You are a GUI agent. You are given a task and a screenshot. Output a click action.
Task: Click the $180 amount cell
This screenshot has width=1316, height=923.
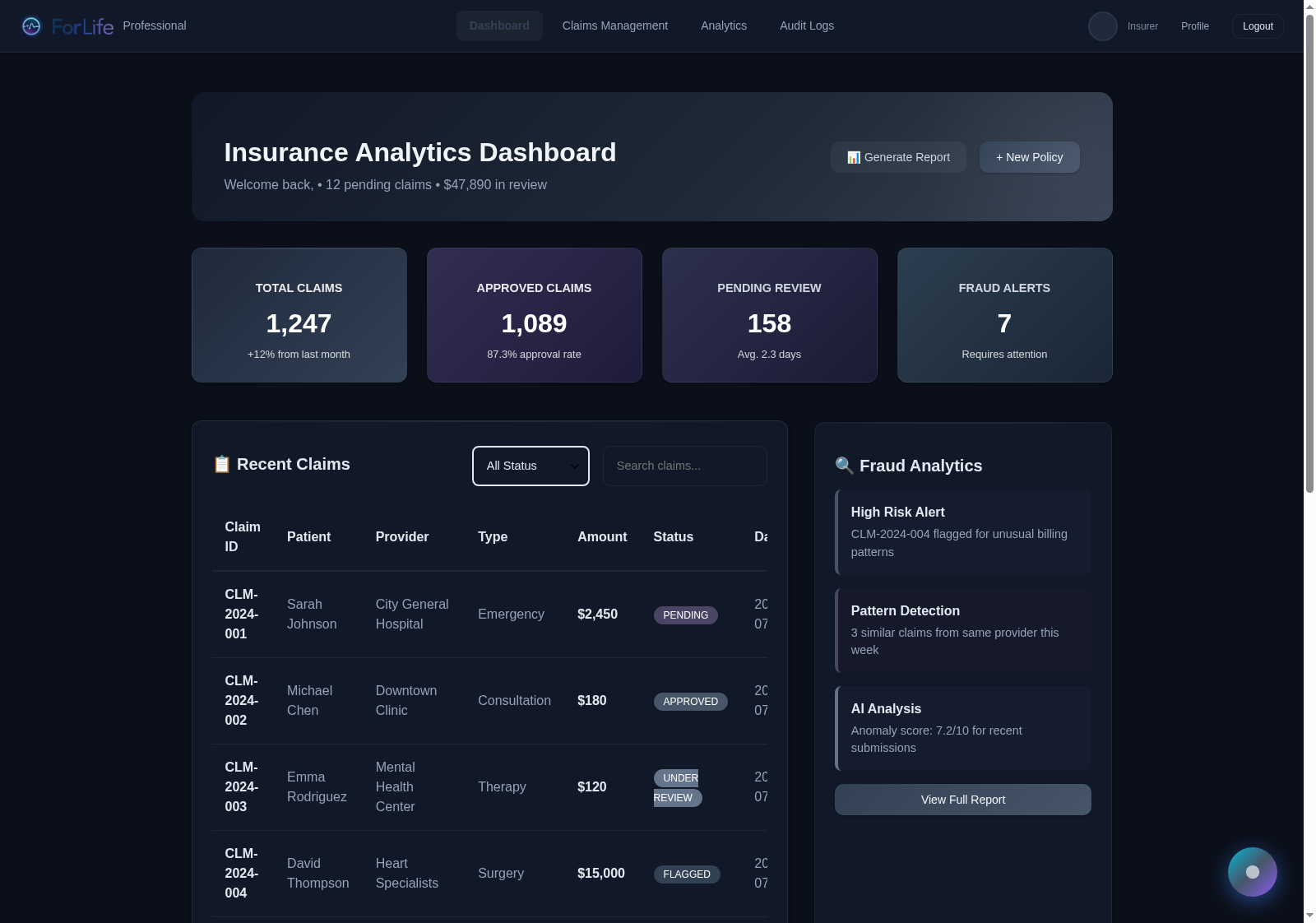pos(592,701)
